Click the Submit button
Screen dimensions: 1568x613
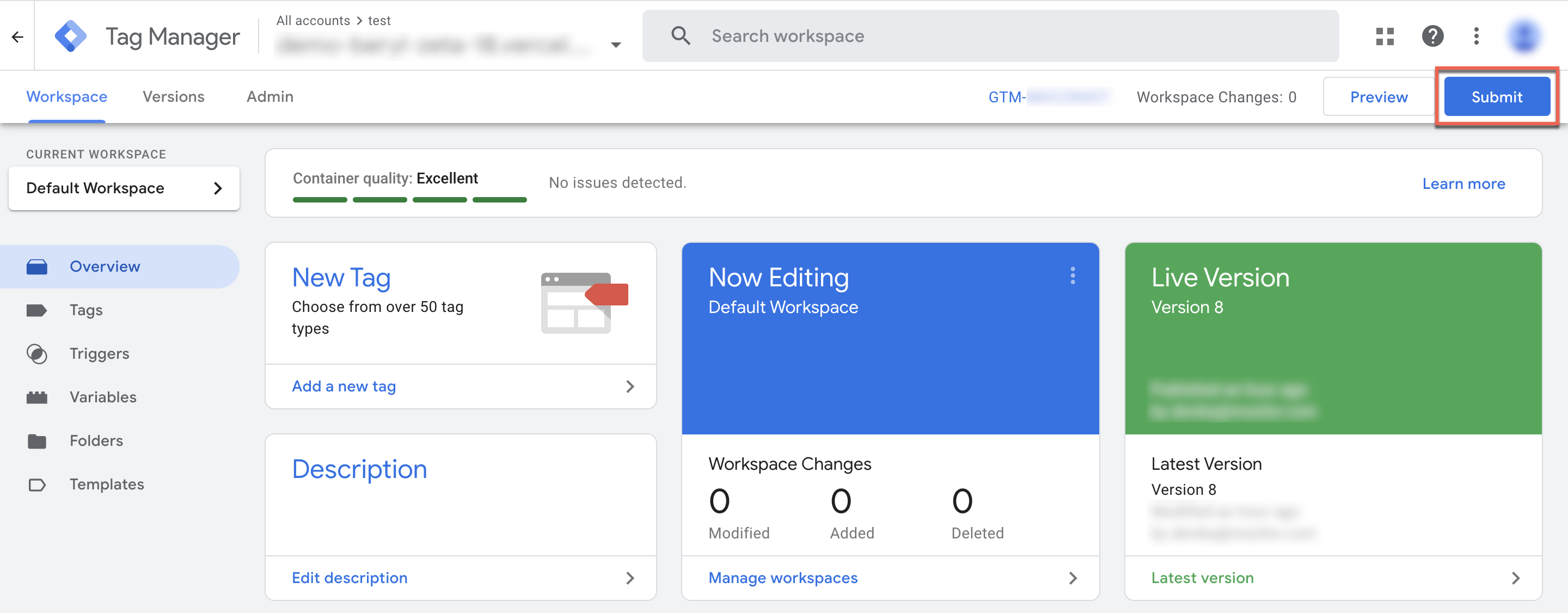click(x=1497, y=96)
